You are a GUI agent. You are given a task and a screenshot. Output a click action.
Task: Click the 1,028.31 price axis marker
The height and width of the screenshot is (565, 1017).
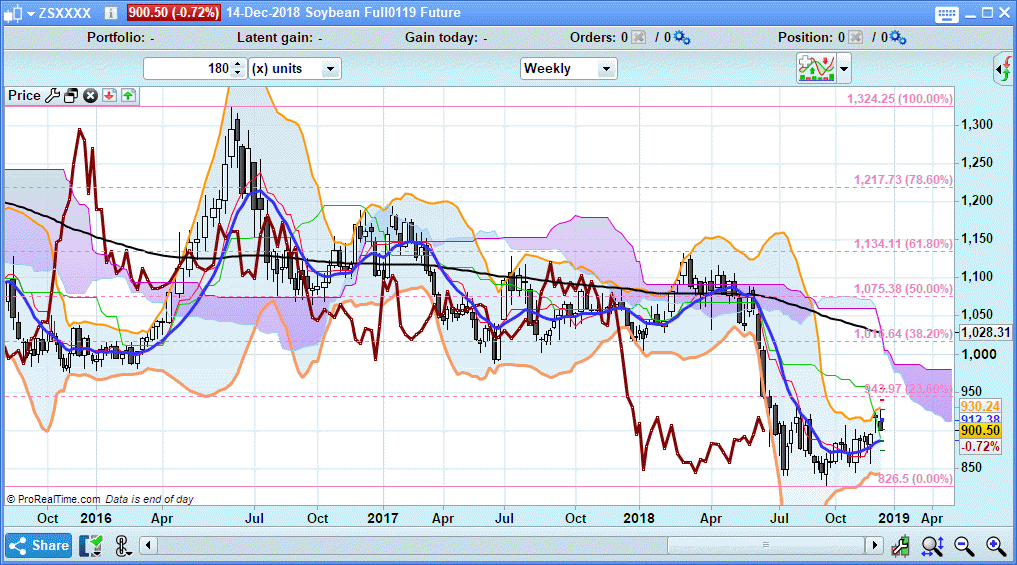pos(985,333)
